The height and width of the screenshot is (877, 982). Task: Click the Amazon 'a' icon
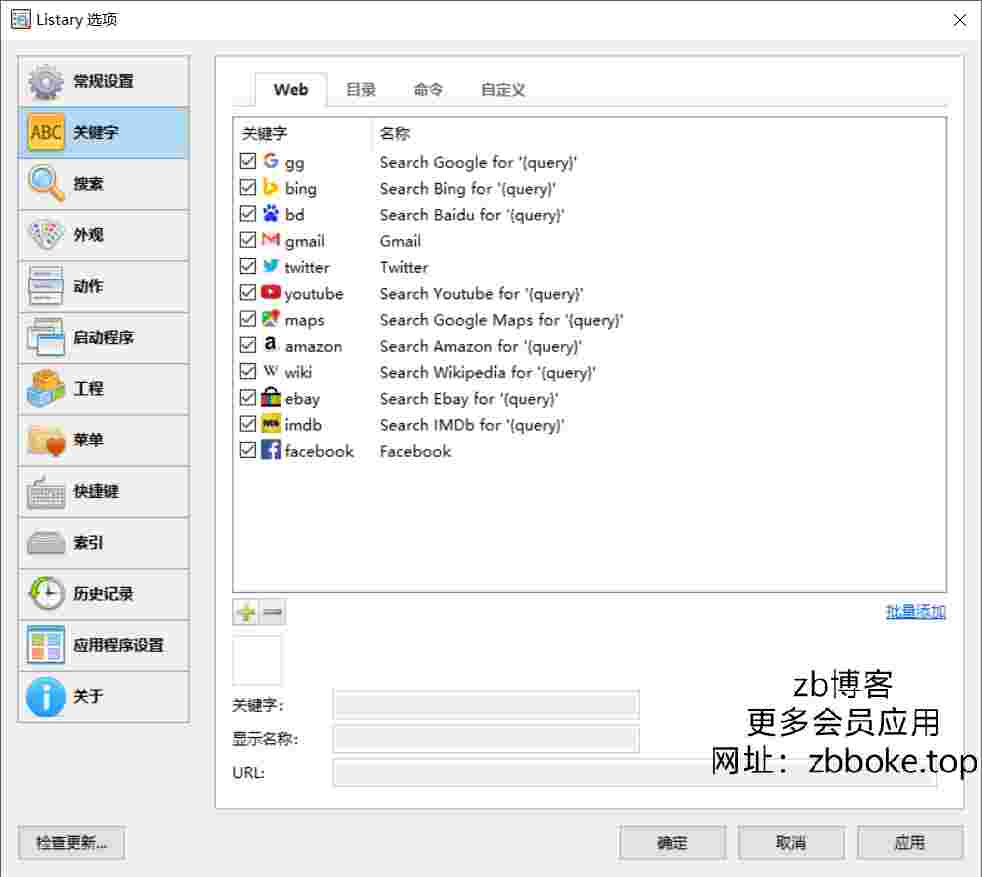[x=271, y=345]
